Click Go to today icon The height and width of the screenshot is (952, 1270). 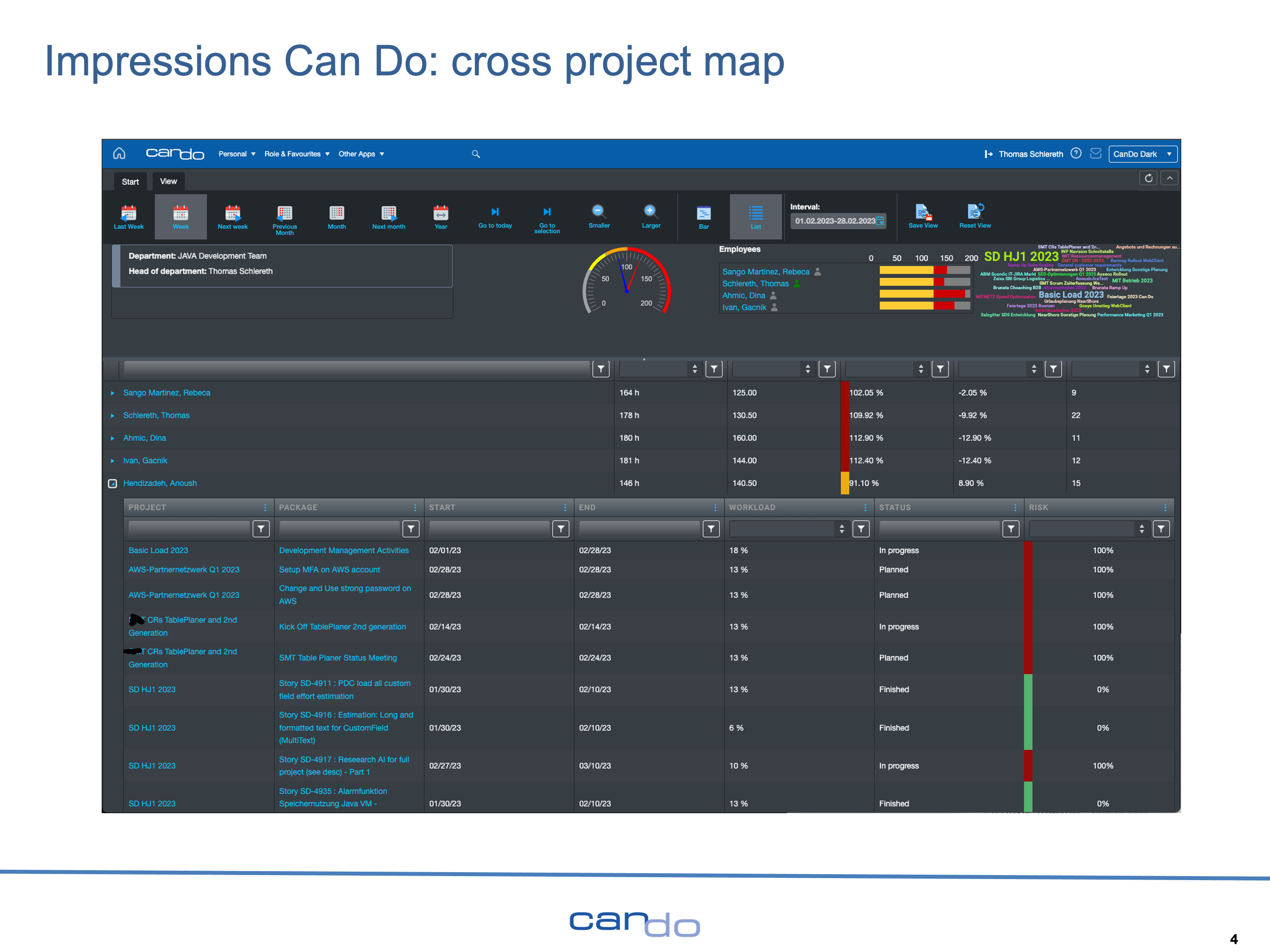pyautogui.click(x=495, y=212)
